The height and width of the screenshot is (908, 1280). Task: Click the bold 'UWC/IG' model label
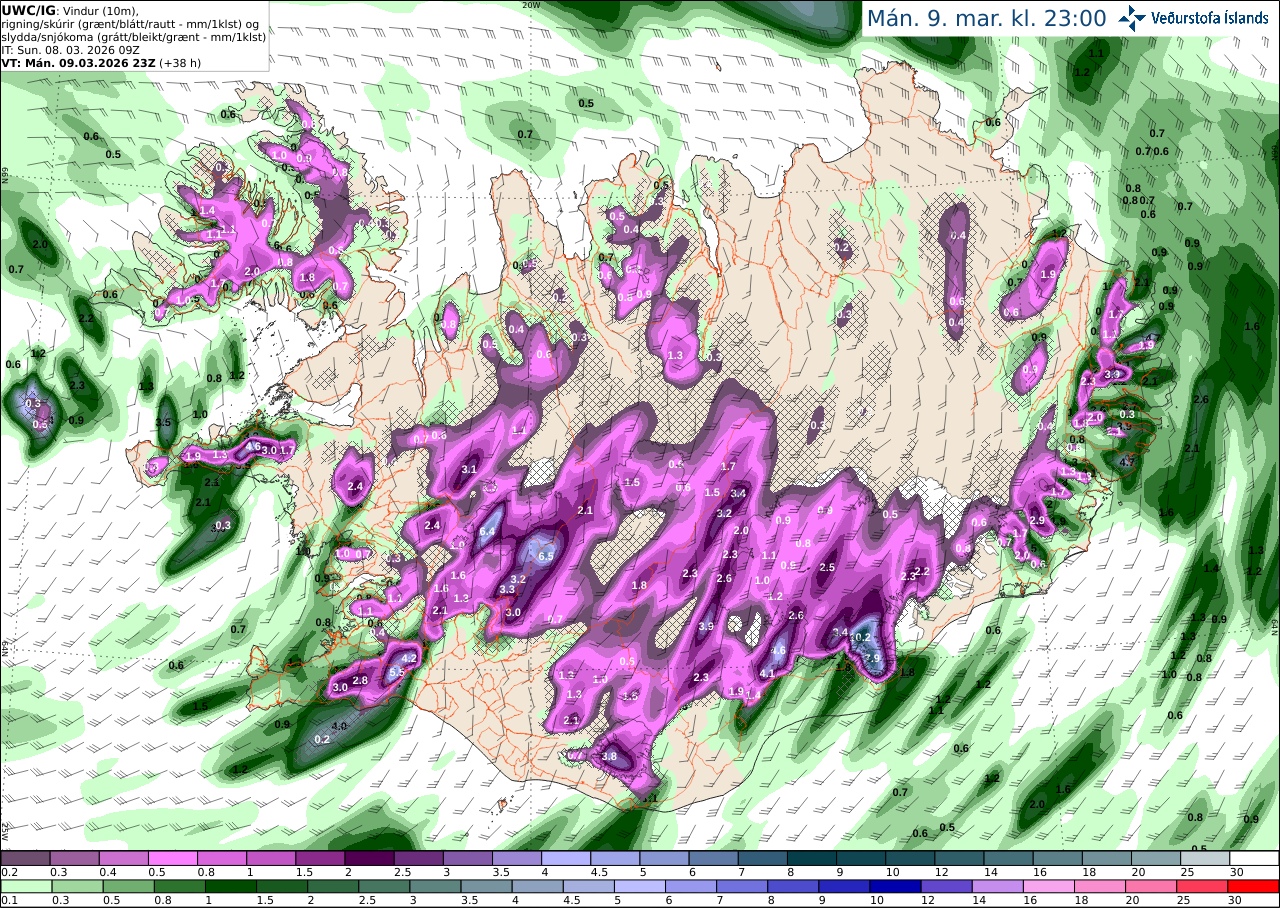point(27,10)
